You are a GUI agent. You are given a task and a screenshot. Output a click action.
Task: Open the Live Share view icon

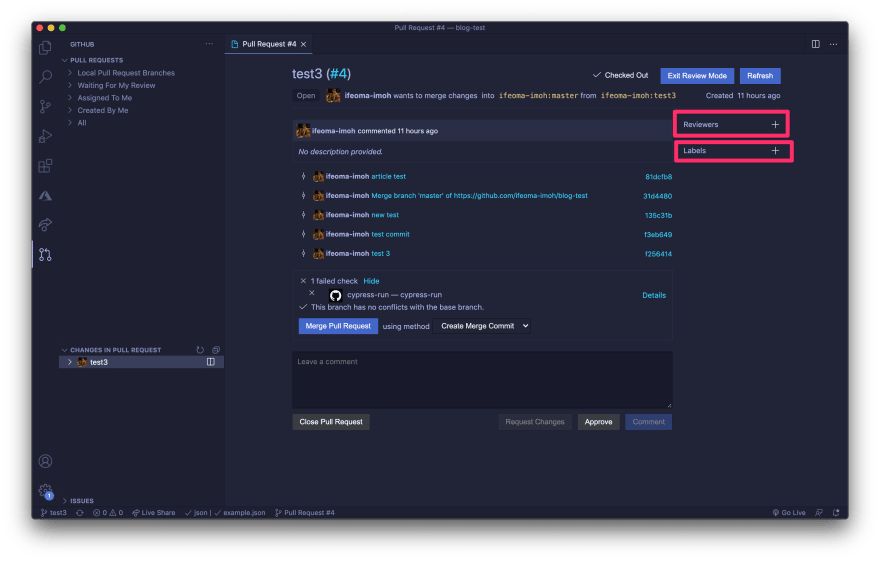pos(45,225)
